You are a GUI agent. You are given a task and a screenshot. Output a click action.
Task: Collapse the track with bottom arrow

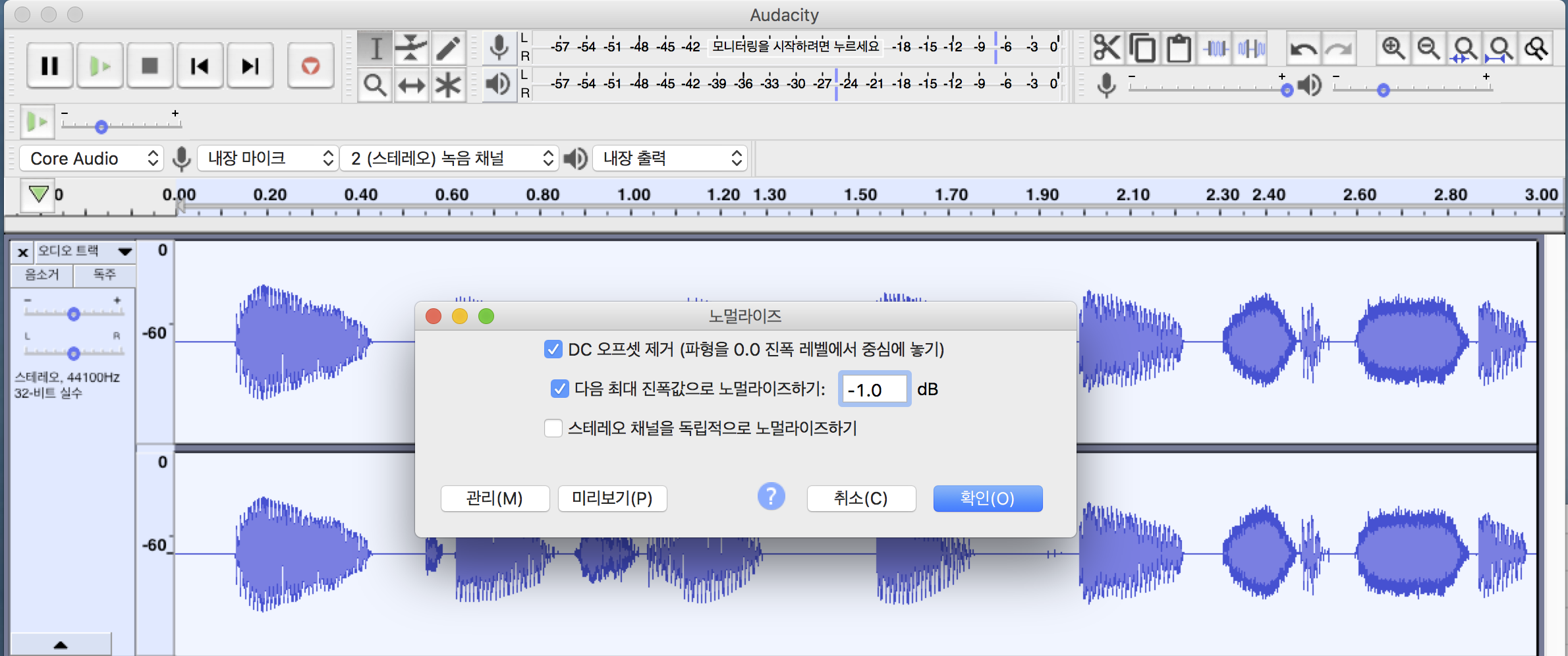tap(61, 644)
